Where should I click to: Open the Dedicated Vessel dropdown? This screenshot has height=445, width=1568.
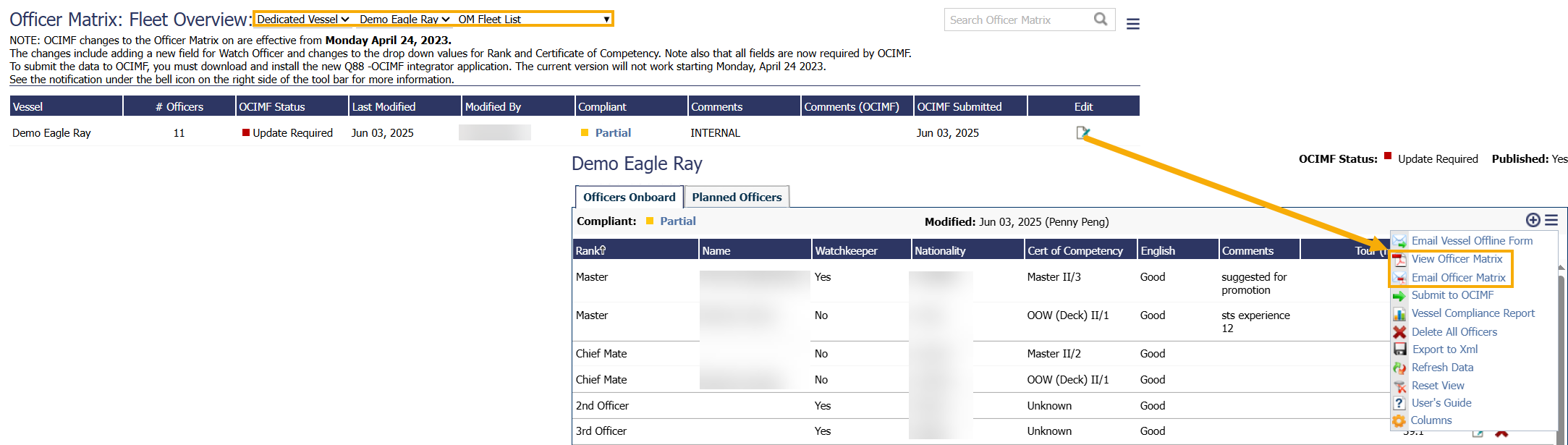click(303, 20)
